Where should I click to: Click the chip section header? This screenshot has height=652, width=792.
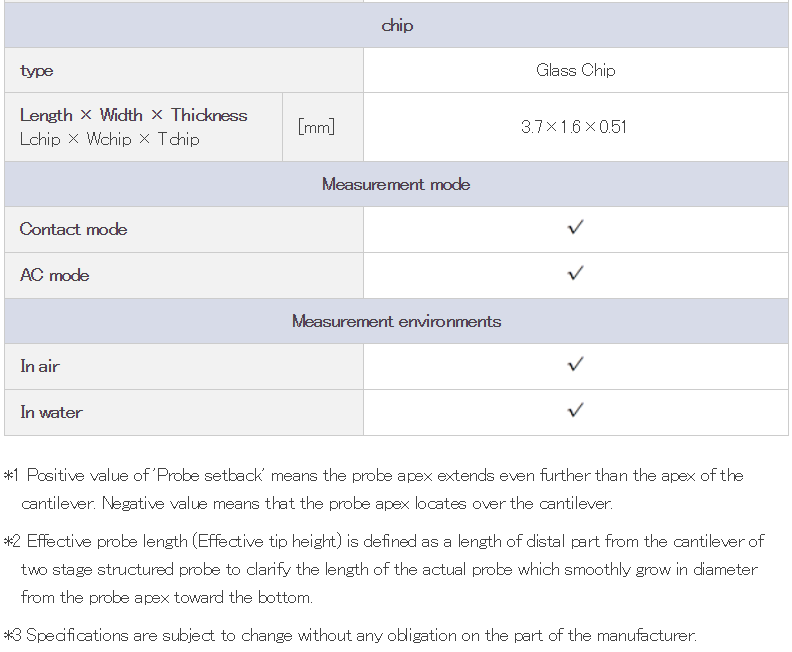click(397, 25)
